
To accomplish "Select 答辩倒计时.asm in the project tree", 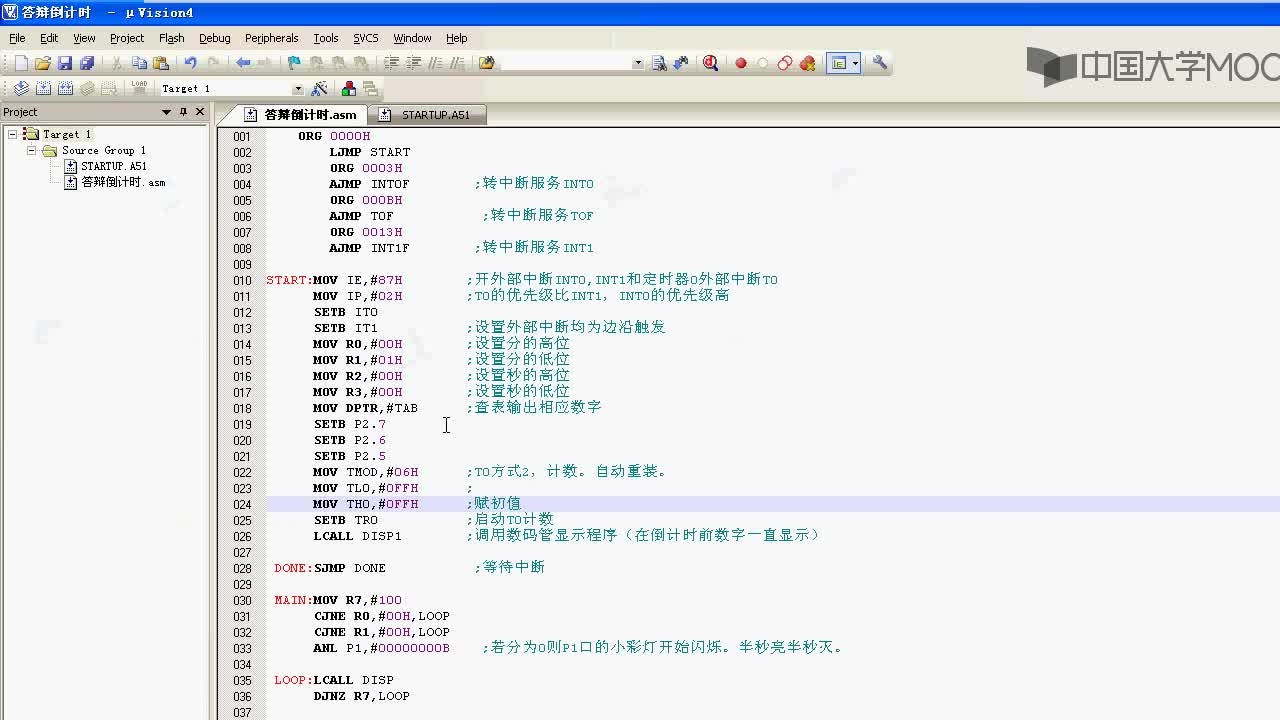I will (123, 182).
